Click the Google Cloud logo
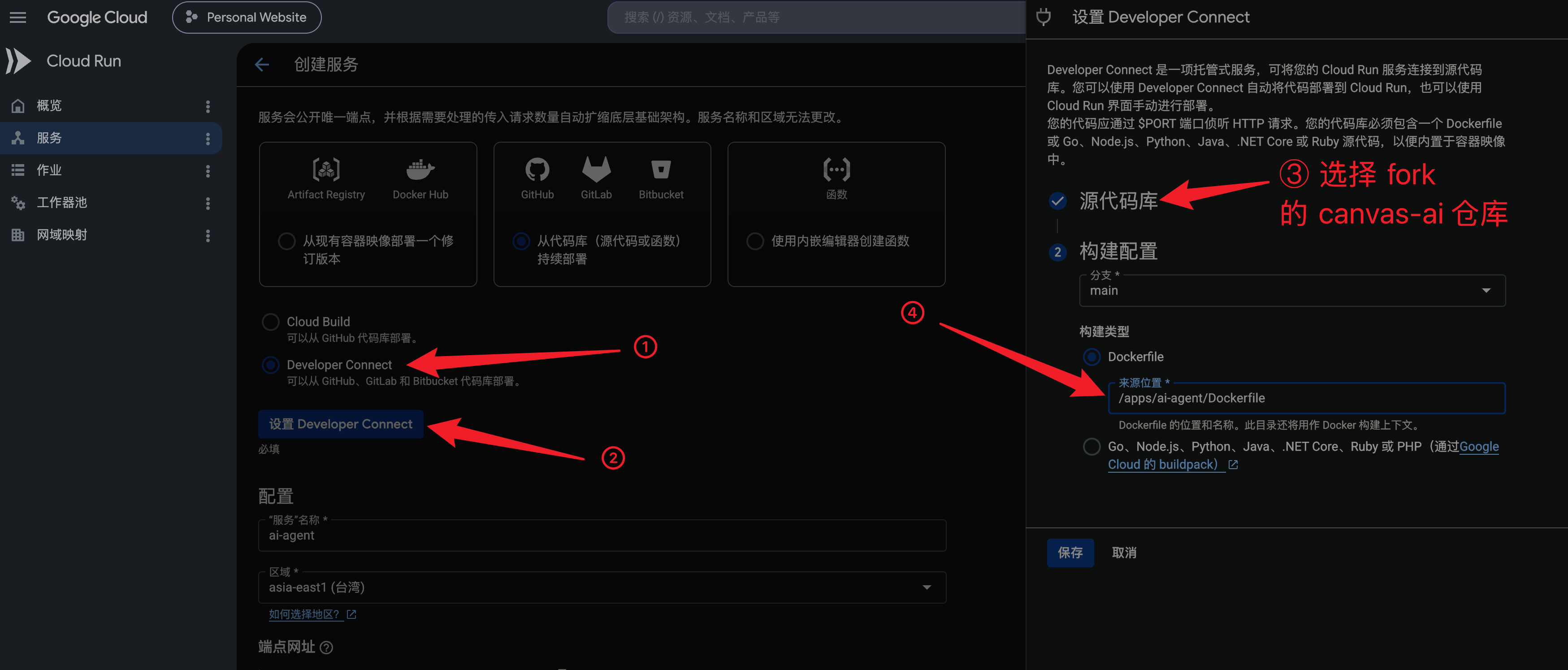Viewport: 1568px width, 670px height. (97, 17)
